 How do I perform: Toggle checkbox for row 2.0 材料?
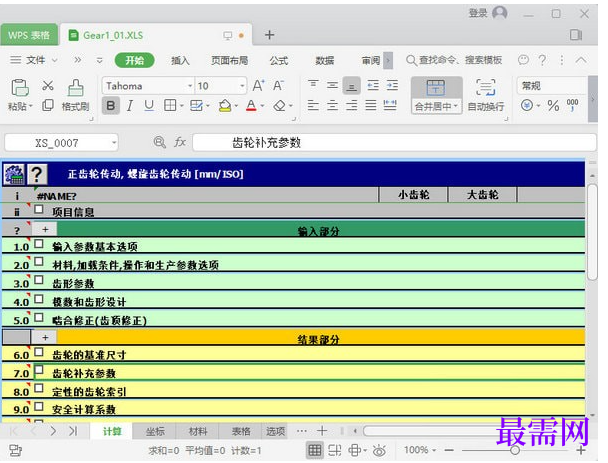[38, 261]
